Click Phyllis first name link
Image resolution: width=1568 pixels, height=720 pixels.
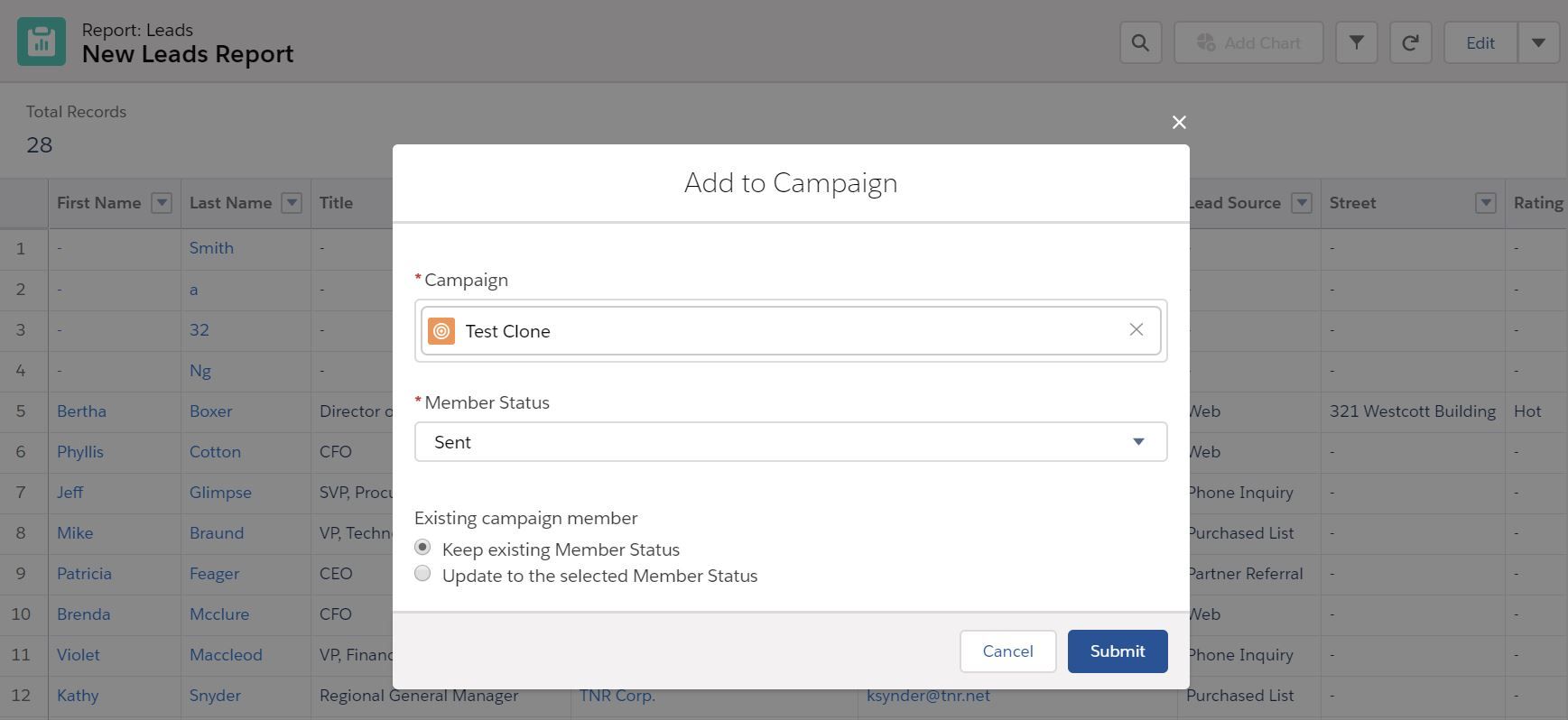(80, 452)
